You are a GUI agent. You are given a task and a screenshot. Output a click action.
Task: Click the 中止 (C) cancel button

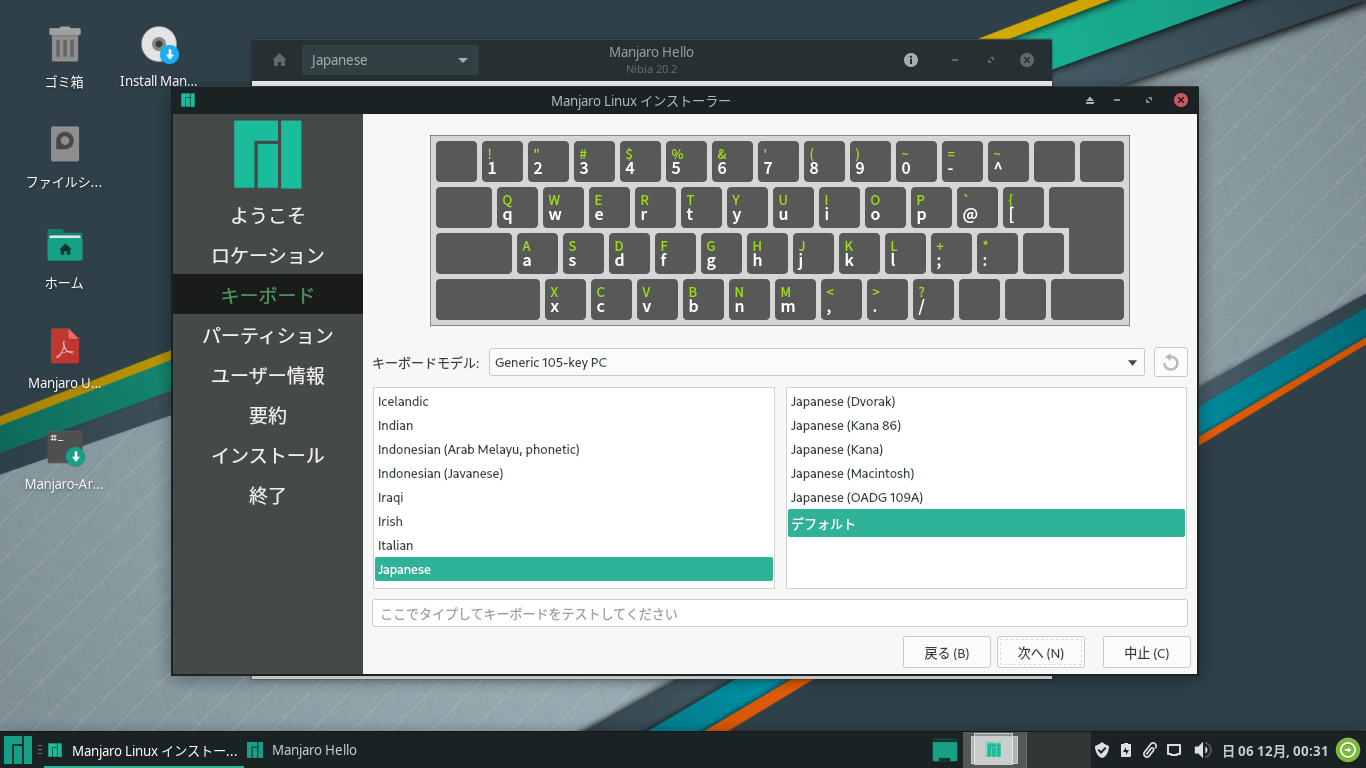(x=1146, y=653)
